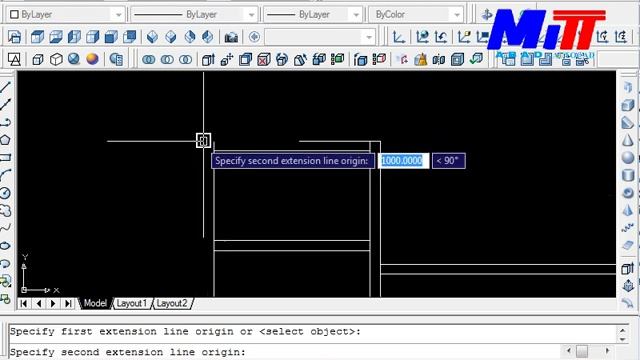The image size is (640, 360).
Task: Switch to the Layout1 tab
Action: (x=131, y=303)
